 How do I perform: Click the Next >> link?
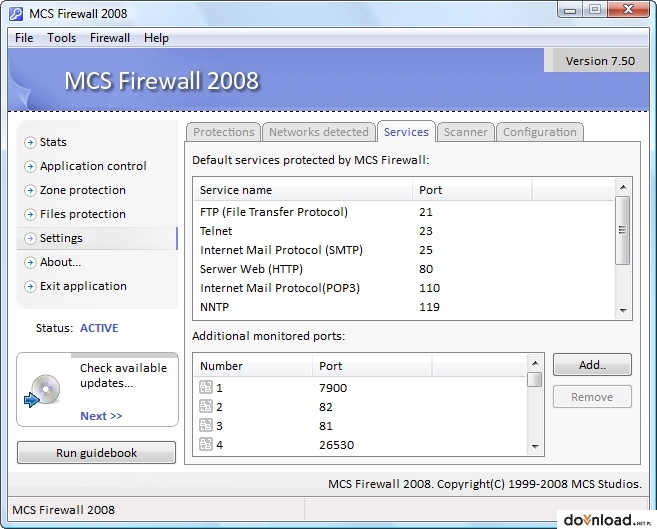point(101,416)
